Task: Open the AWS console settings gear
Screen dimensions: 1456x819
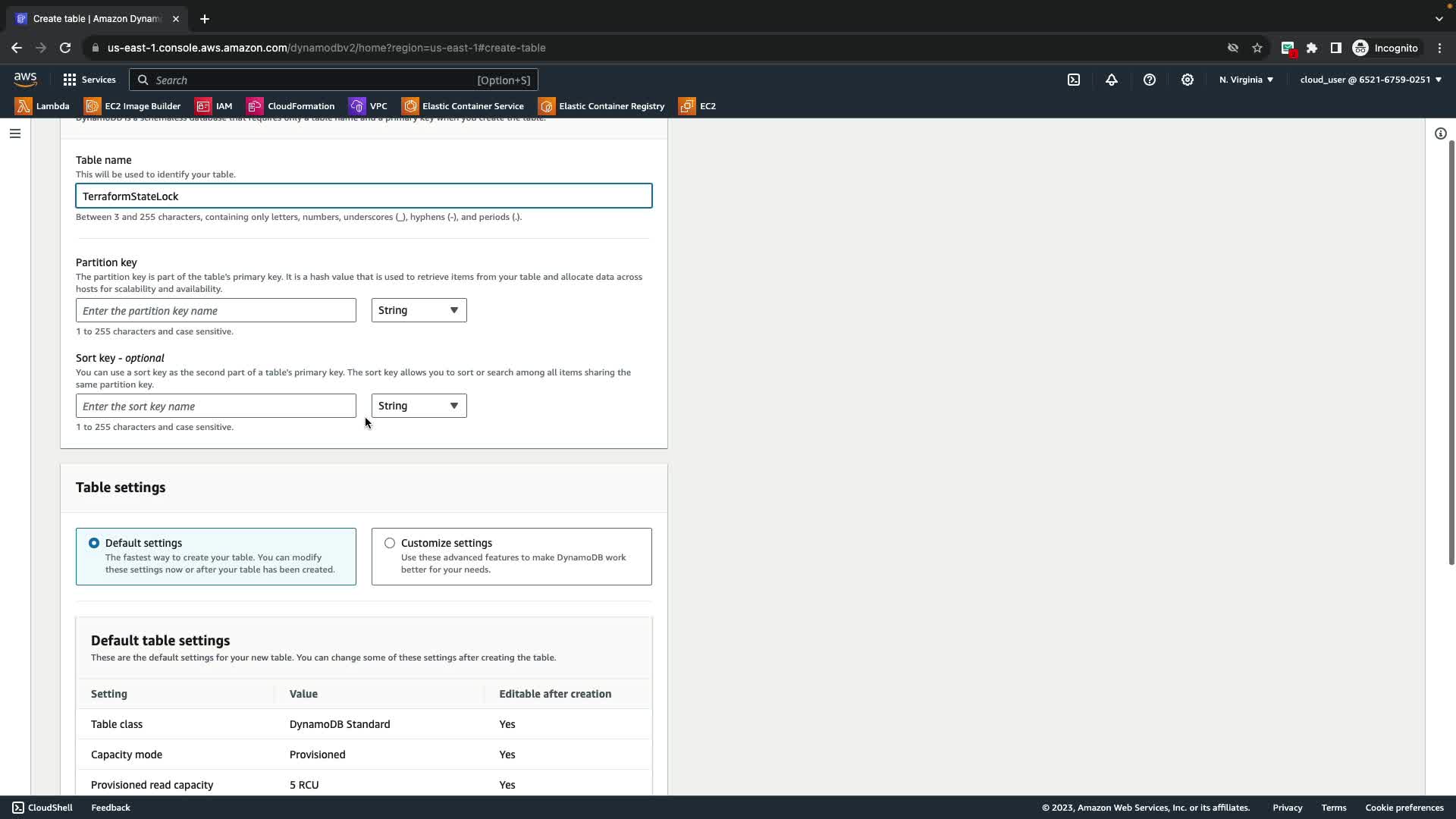Action: point(1188,80)
